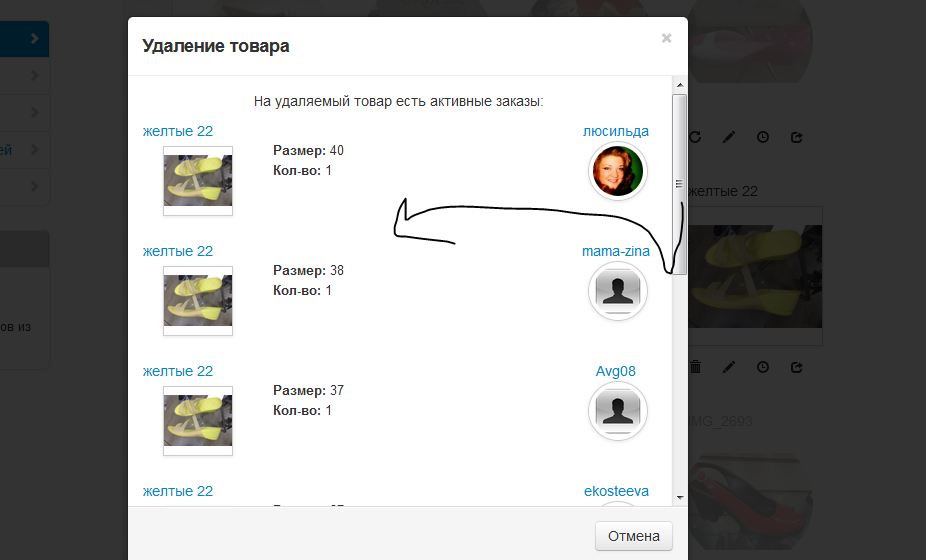The height and width of the screenshot is (560, 926).
Task: Open the first желтые 22 product link
Action: 178,131
